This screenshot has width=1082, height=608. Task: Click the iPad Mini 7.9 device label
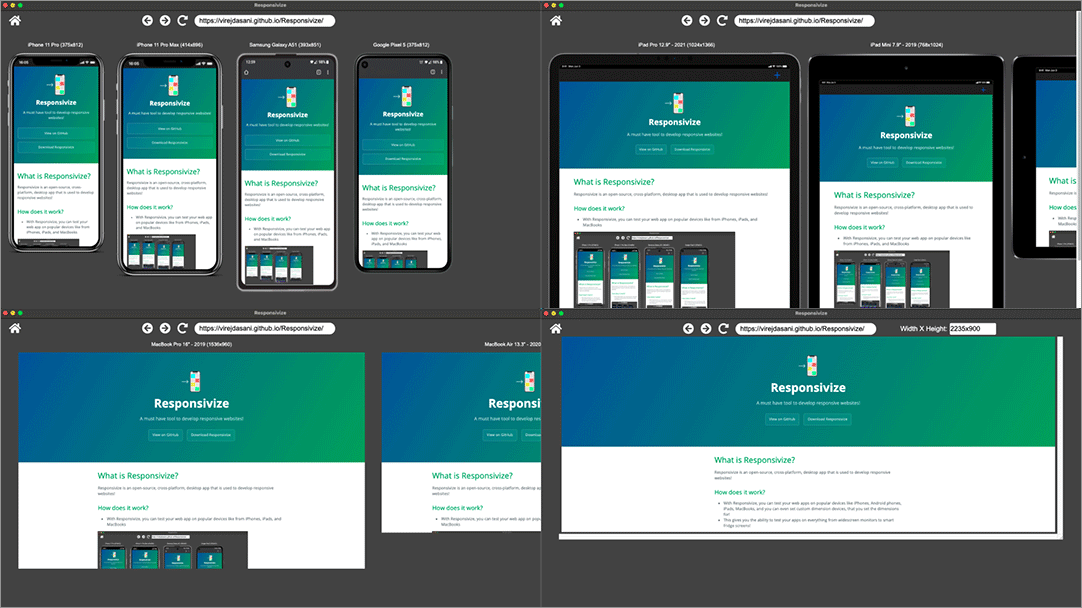click(x=907, y=45)
